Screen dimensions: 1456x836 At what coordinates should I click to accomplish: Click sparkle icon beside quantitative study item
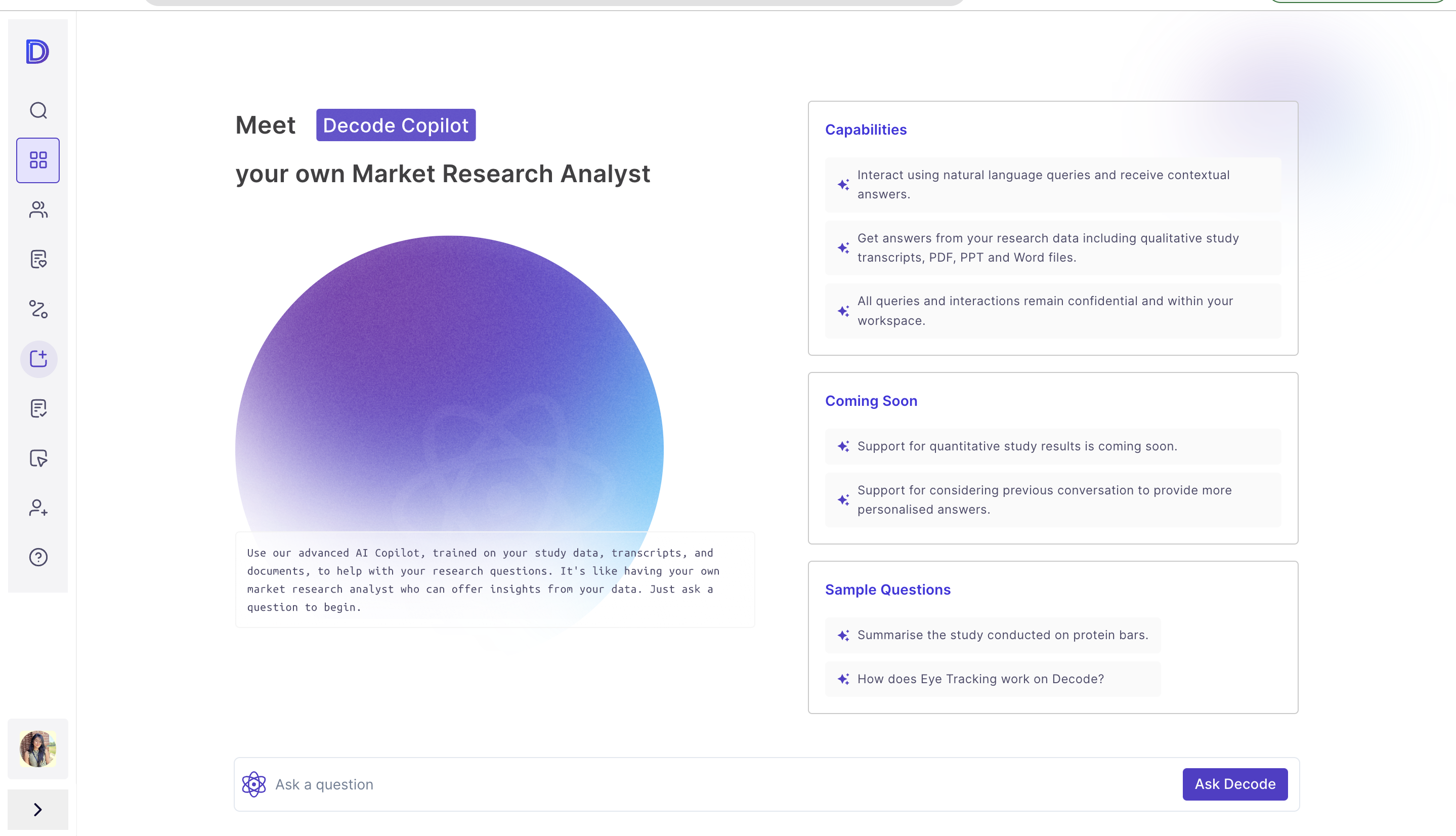843,446
